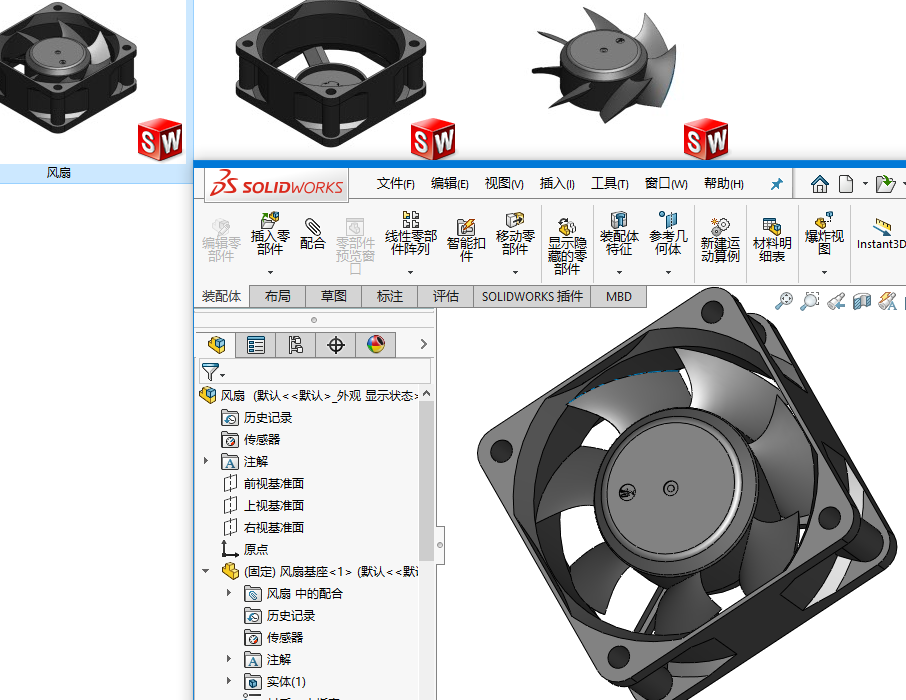Show more manager tabs chevron
The image size is (906, 700).
424,344
